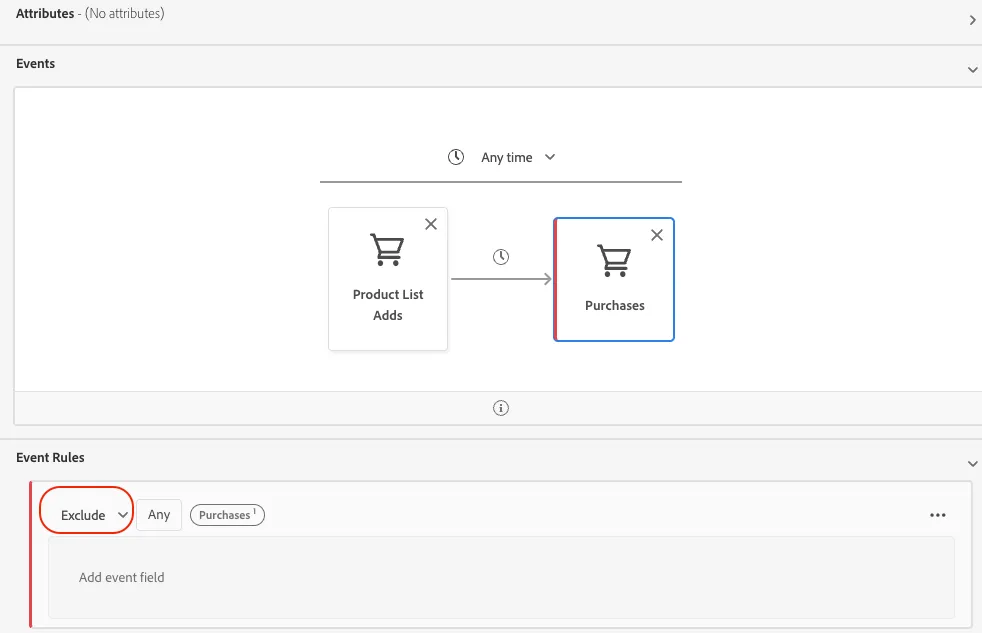Collapse the Event Rules section chevron

[973, 464]
